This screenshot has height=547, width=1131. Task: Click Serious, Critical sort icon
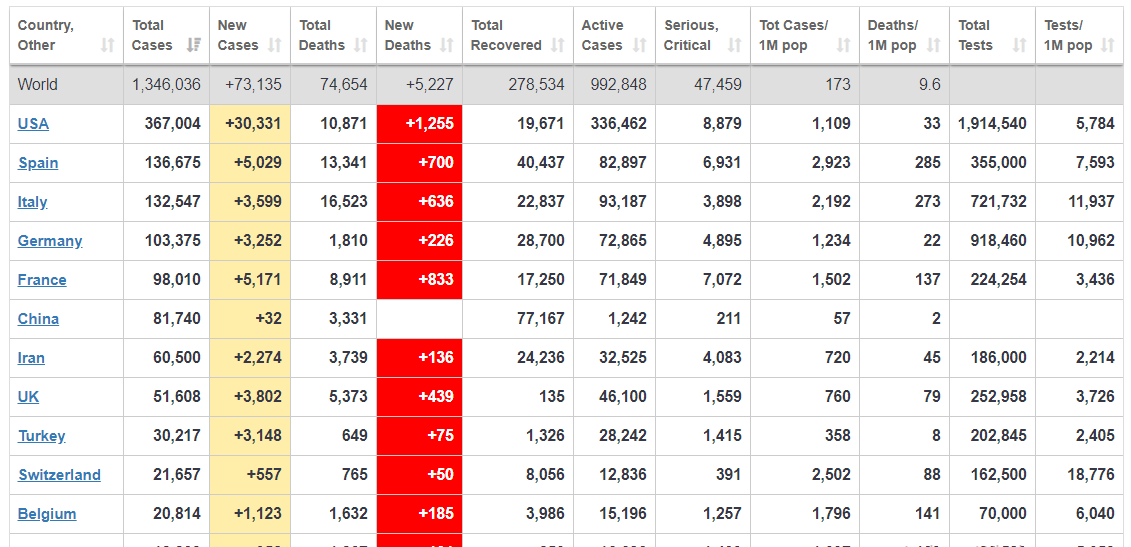pos(734,45)
